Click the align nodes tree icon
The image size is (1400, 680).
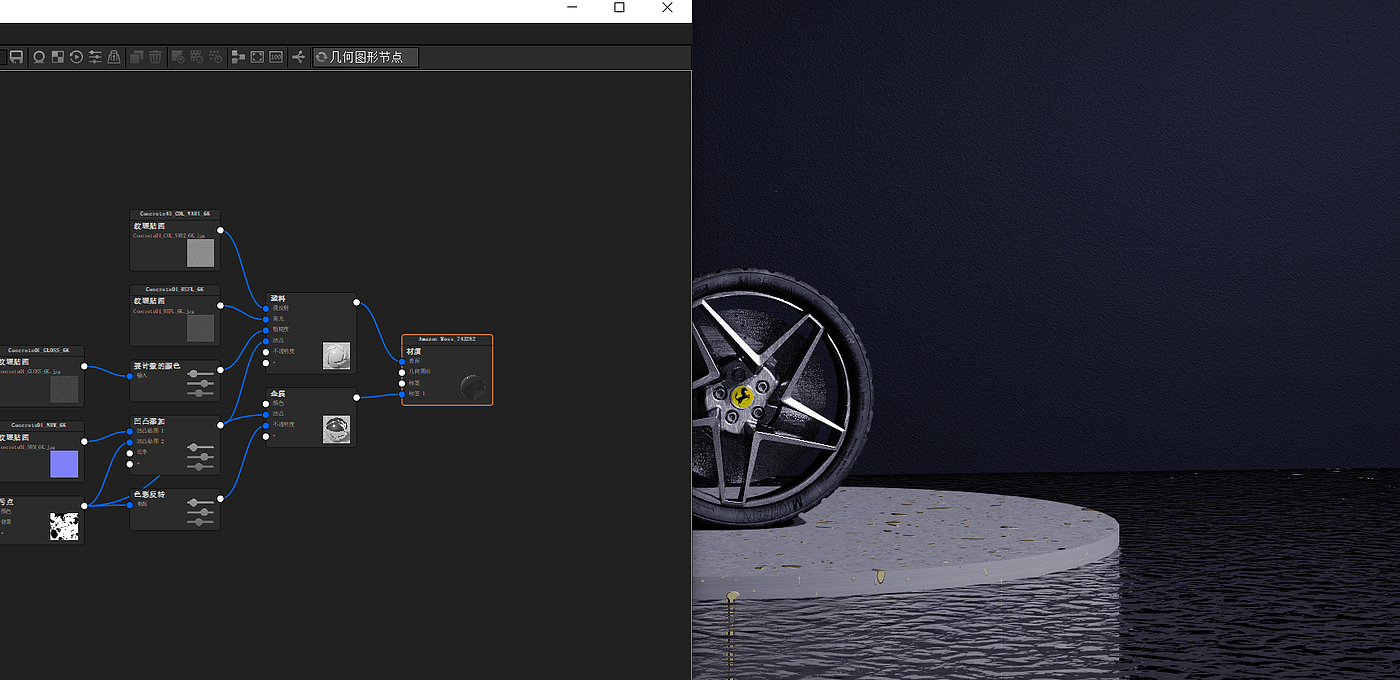pos(238,58)
